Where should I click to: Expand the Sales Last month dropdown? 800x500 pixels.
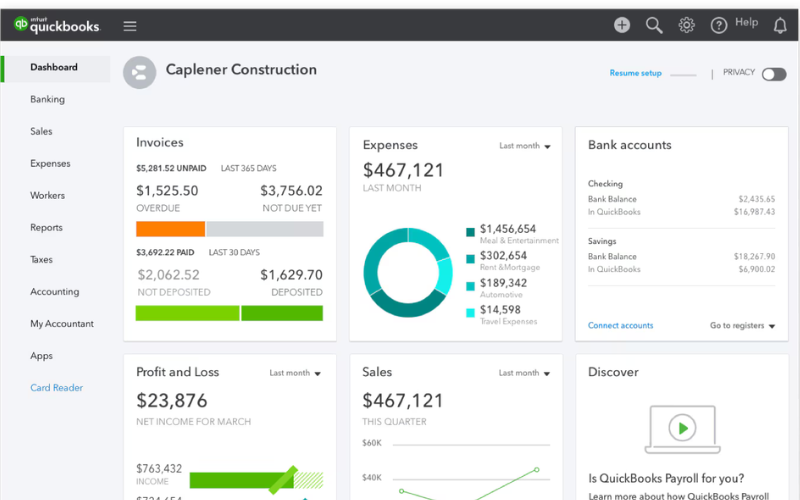pos(525,373)
